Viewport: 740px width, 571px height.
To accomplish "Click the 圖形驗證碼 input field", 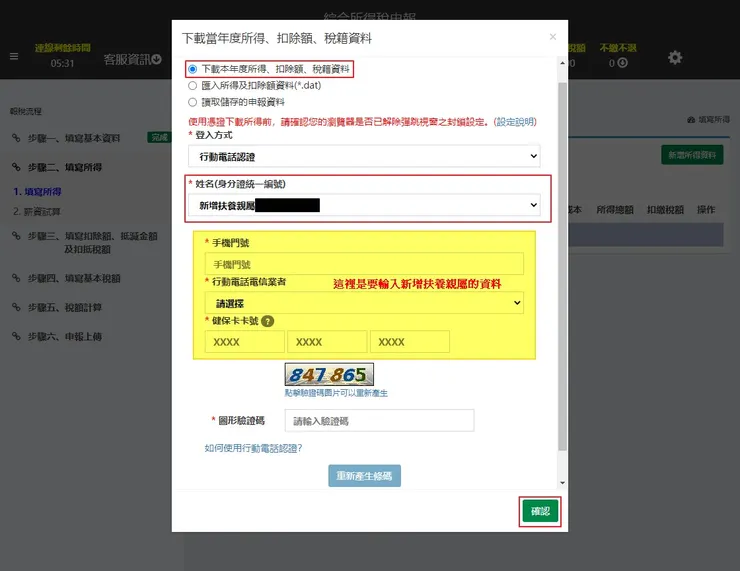I will [x=379, y=420].
